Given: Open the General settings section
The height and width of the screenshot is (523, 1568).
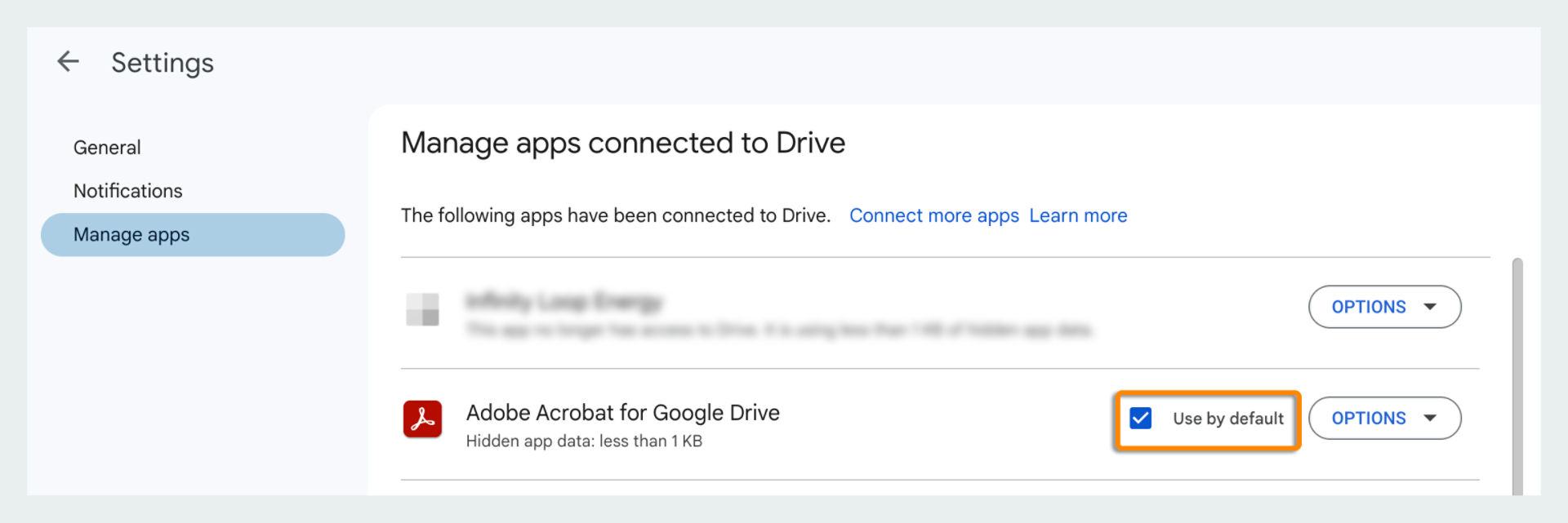Looking at the screenshot, I should tap(107, 148).
